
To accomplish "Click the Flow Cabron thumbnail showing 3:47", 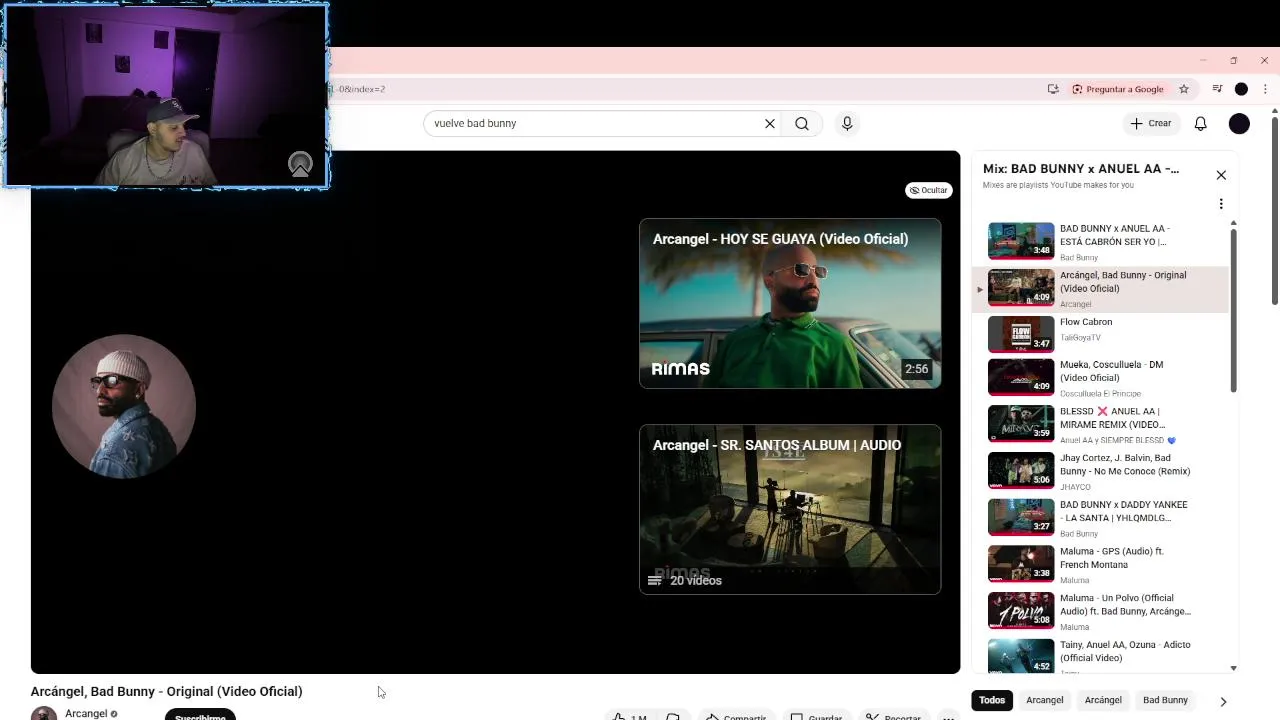I will coord(1021,334).
